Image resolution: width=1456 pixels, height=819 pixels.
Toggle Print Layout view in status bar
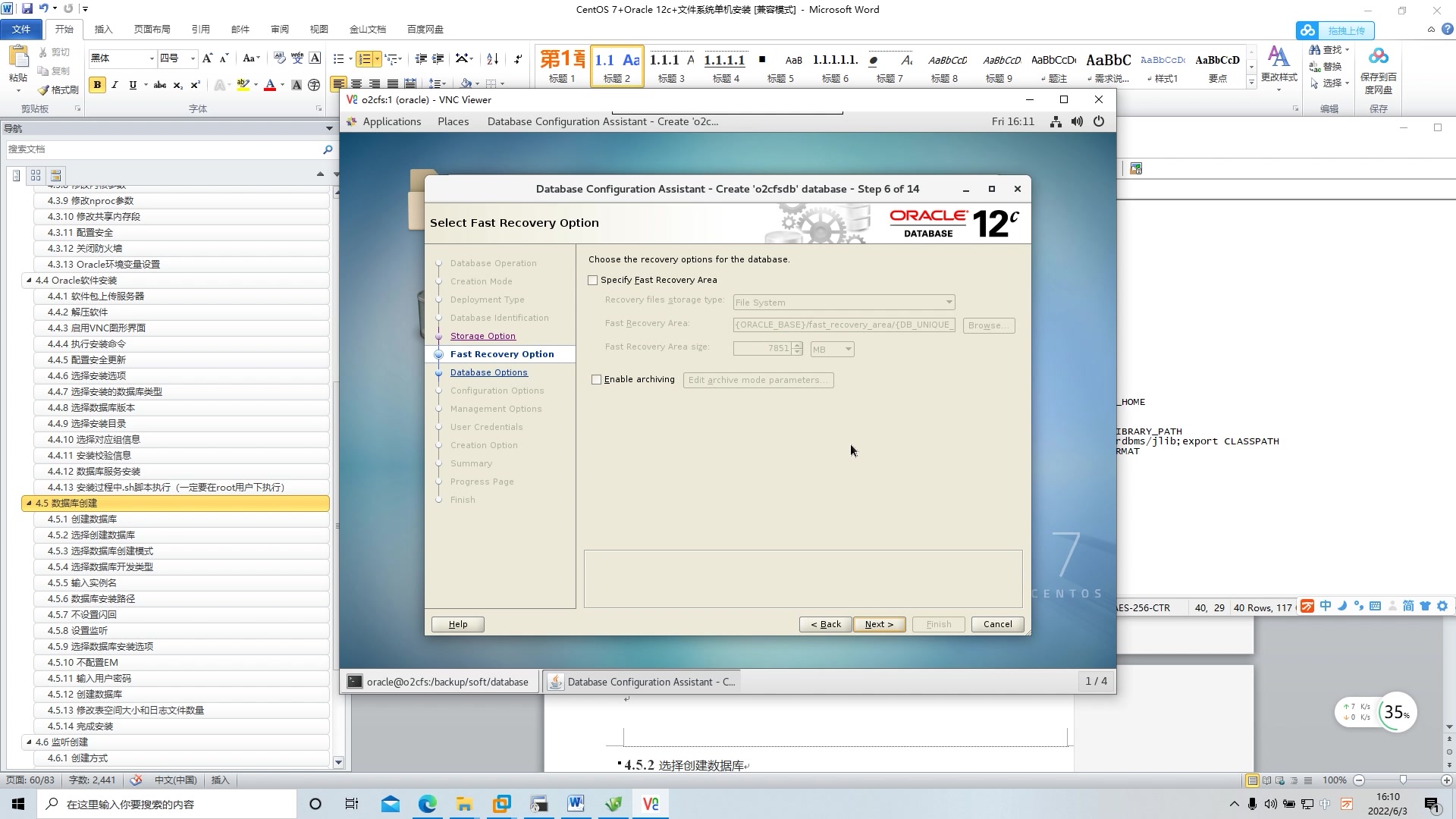point(1252,780)
